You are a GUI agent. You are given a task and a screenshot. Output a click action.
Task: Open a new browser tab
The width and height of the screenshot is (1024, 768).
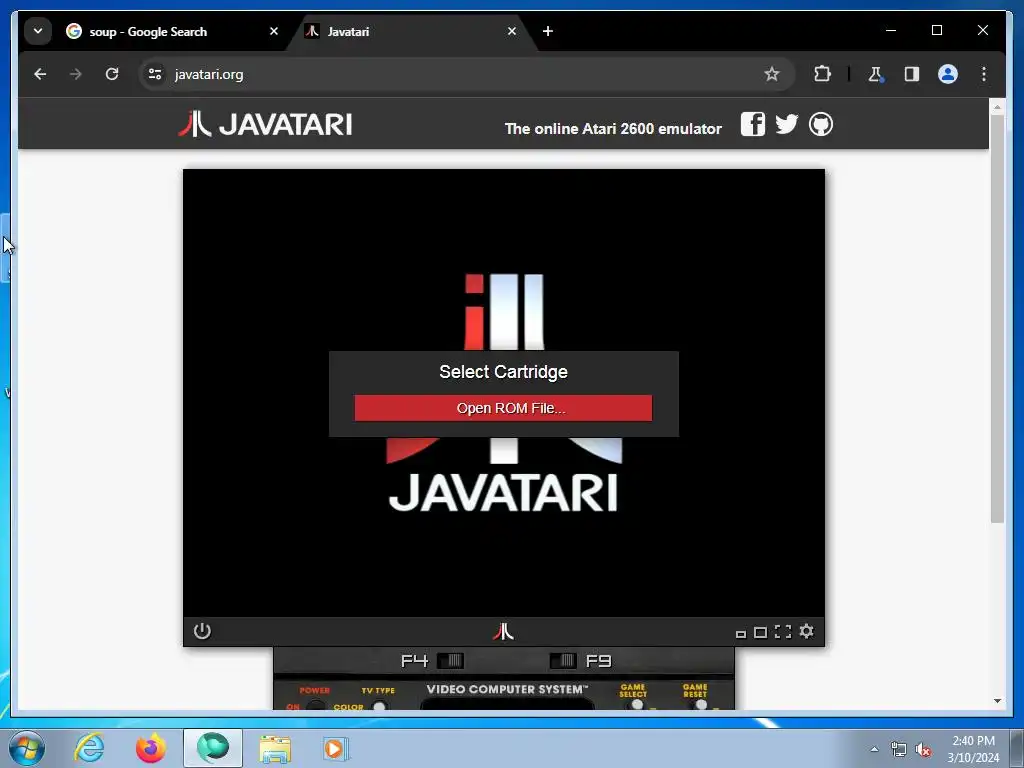pyautogui.click(x=548, y=31)
